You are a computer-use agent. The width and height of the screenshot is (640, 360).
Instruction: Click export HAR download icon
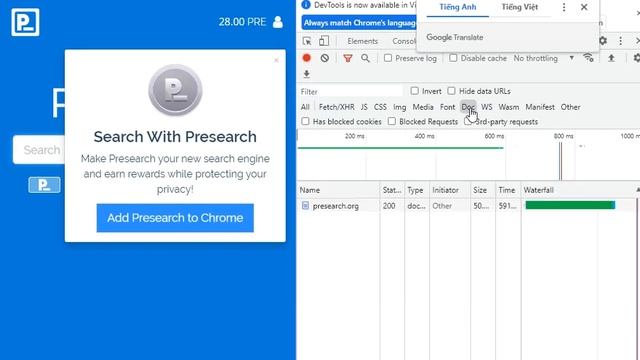coord(307,74)
